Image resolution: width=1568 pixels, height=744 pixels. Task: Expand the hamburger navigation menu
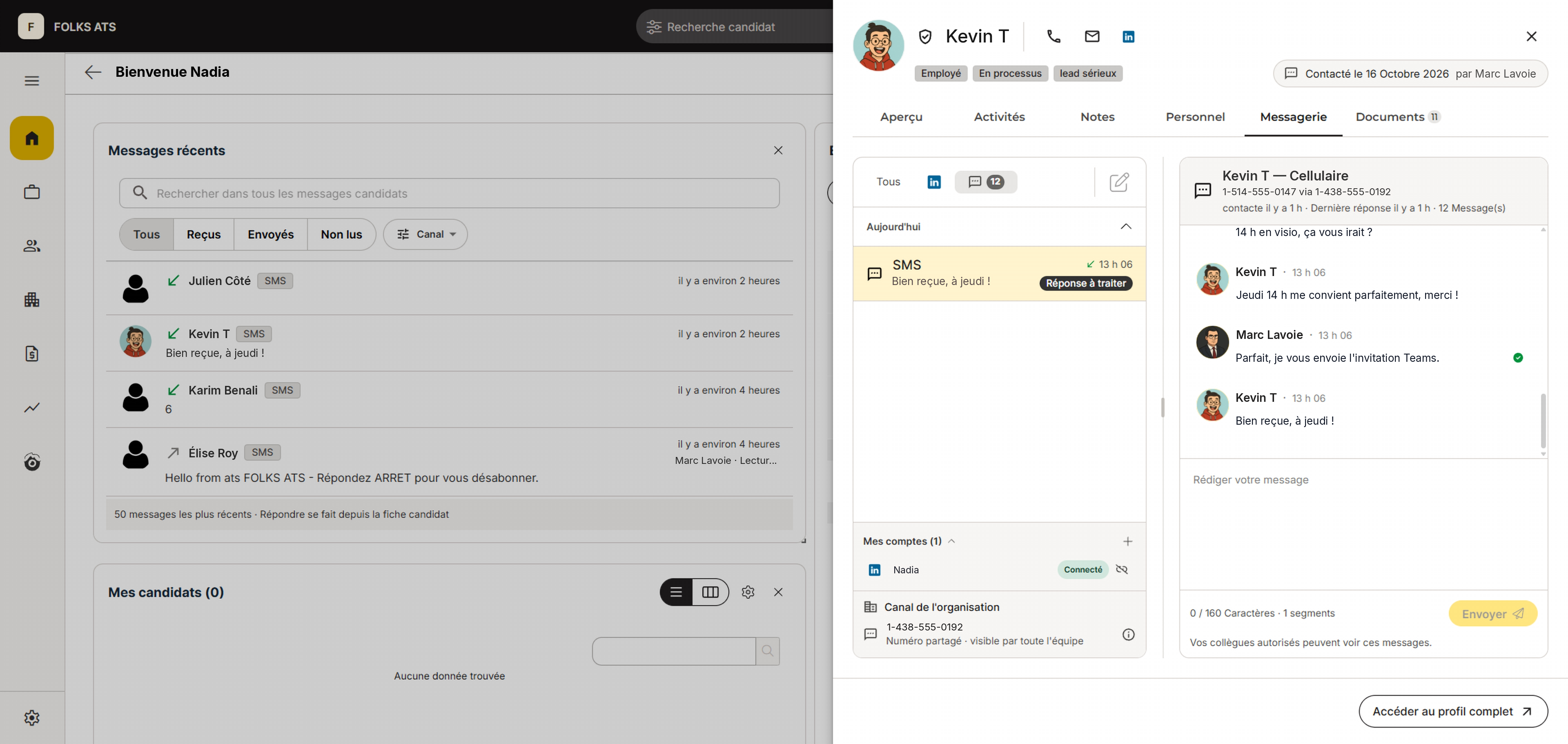(32, 81)
